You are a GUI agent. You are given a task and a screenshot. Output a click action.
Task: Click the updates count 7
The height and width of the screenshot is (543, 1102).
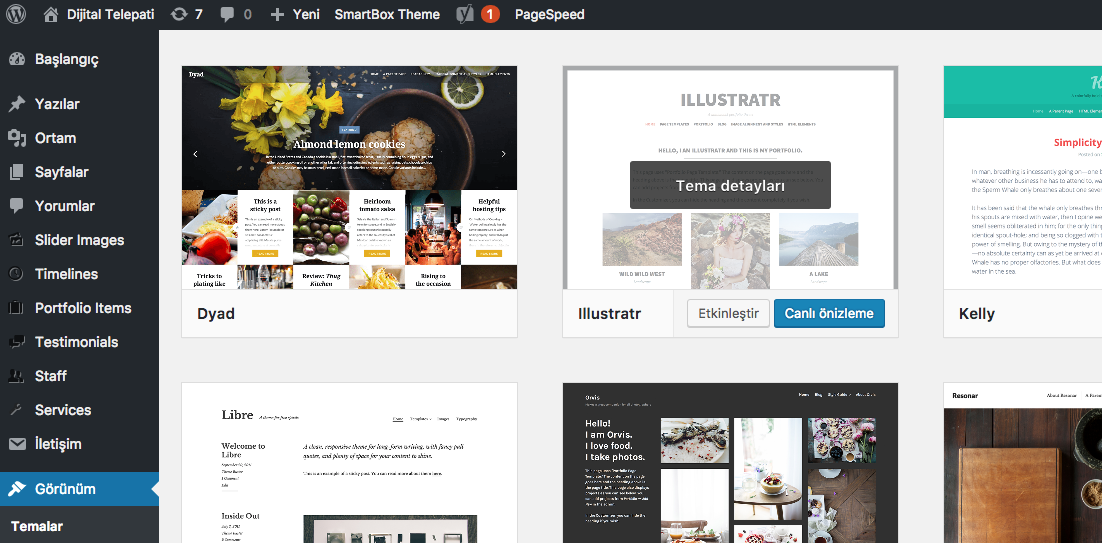click(x=199, y=14)
